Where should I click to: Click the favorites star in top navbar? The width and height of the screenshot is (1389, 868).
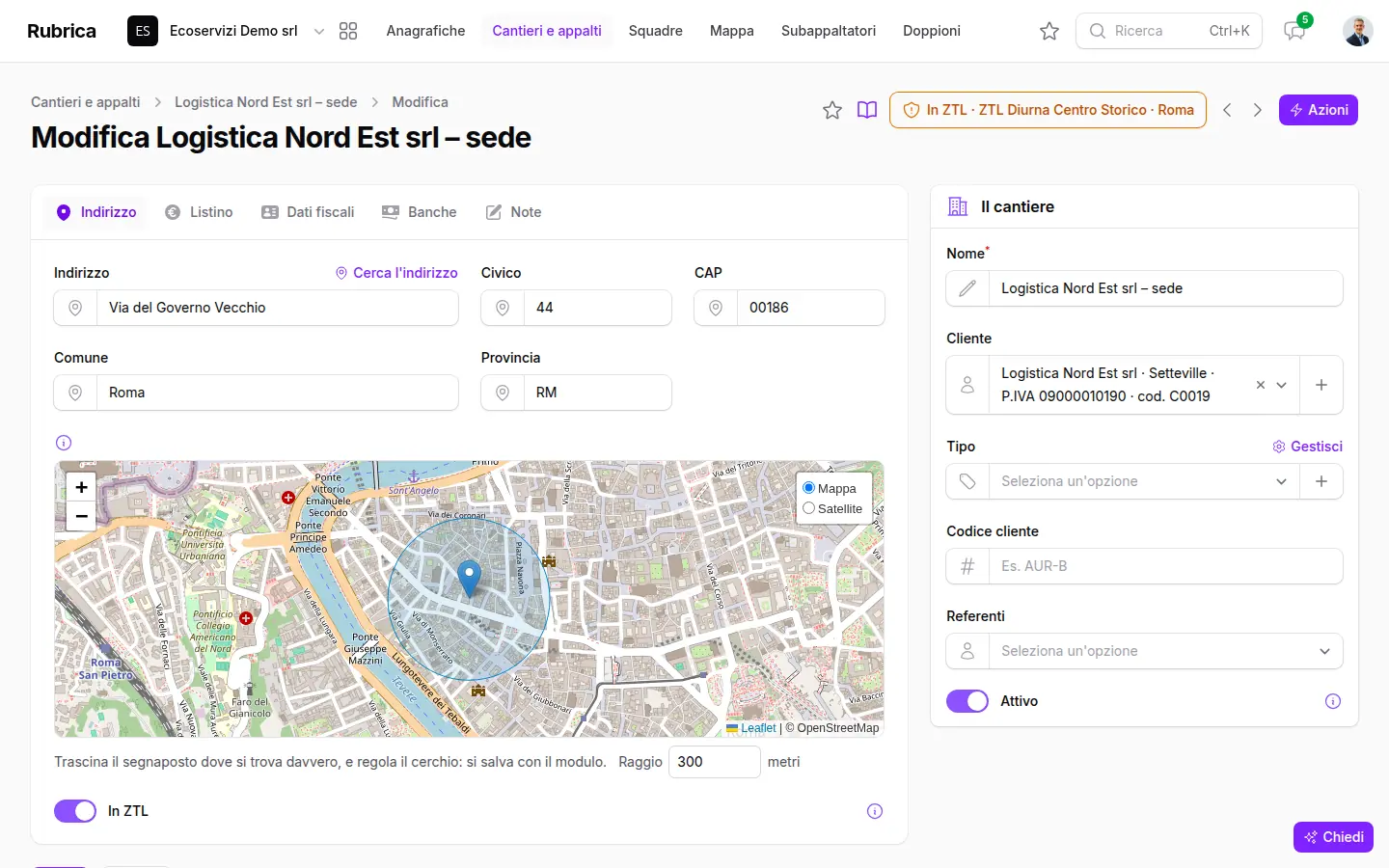(x=1049, y=31)
